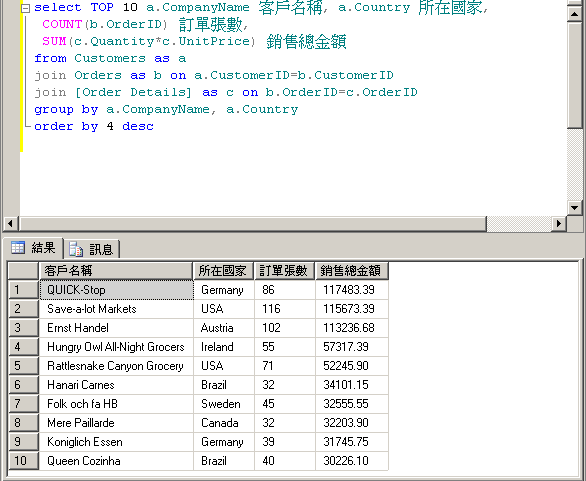The height and width of the screenshot is (481, 586).
Task: Click the editor horizontal scroll right arrow
Action: coord(559,223)
